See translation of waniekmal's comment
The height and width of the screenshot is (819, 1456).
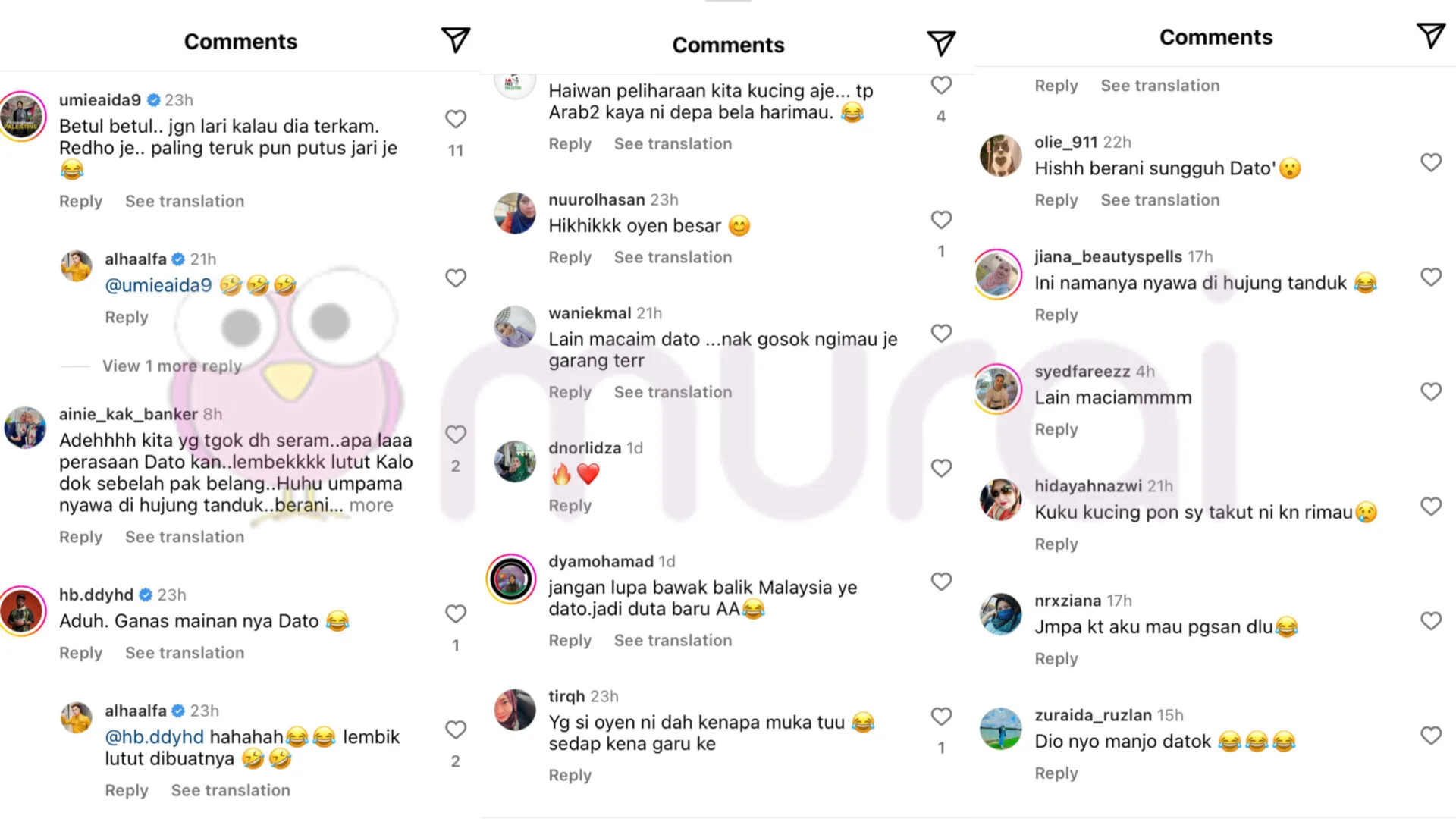point(673,392)
